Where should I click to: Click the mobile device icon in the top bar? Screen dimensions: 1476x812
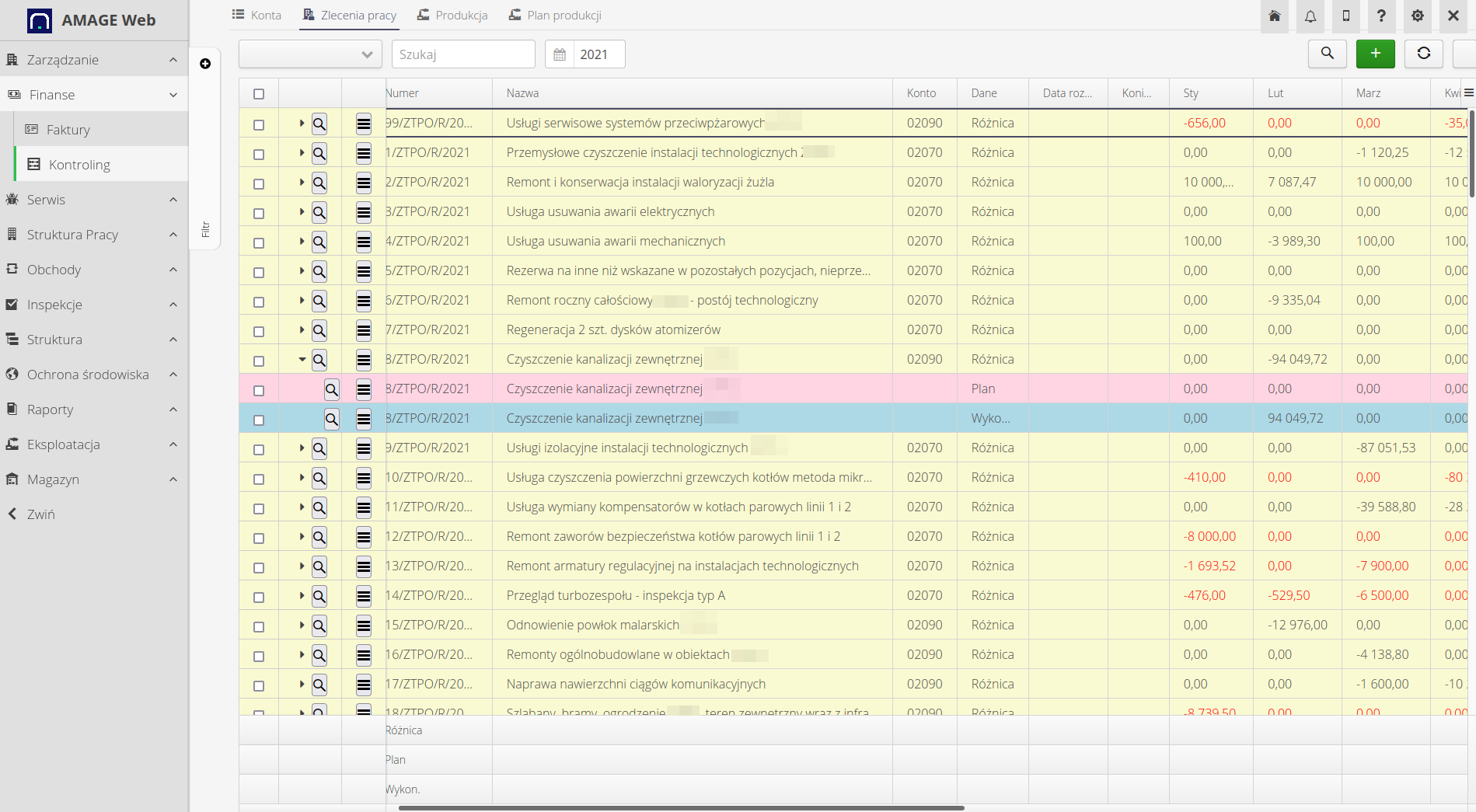[x=1345, y=16]
